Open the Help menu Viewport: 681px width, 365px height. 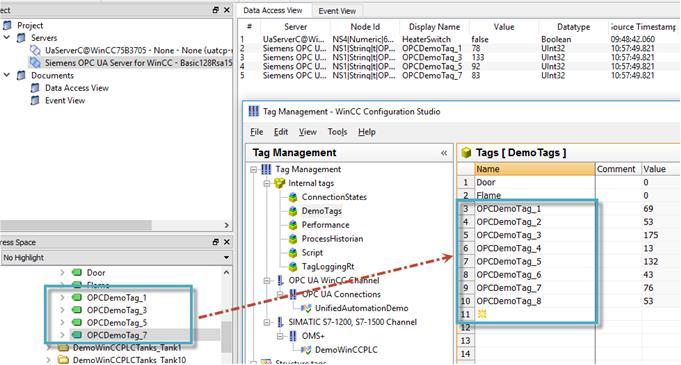[x=367, y=132]
